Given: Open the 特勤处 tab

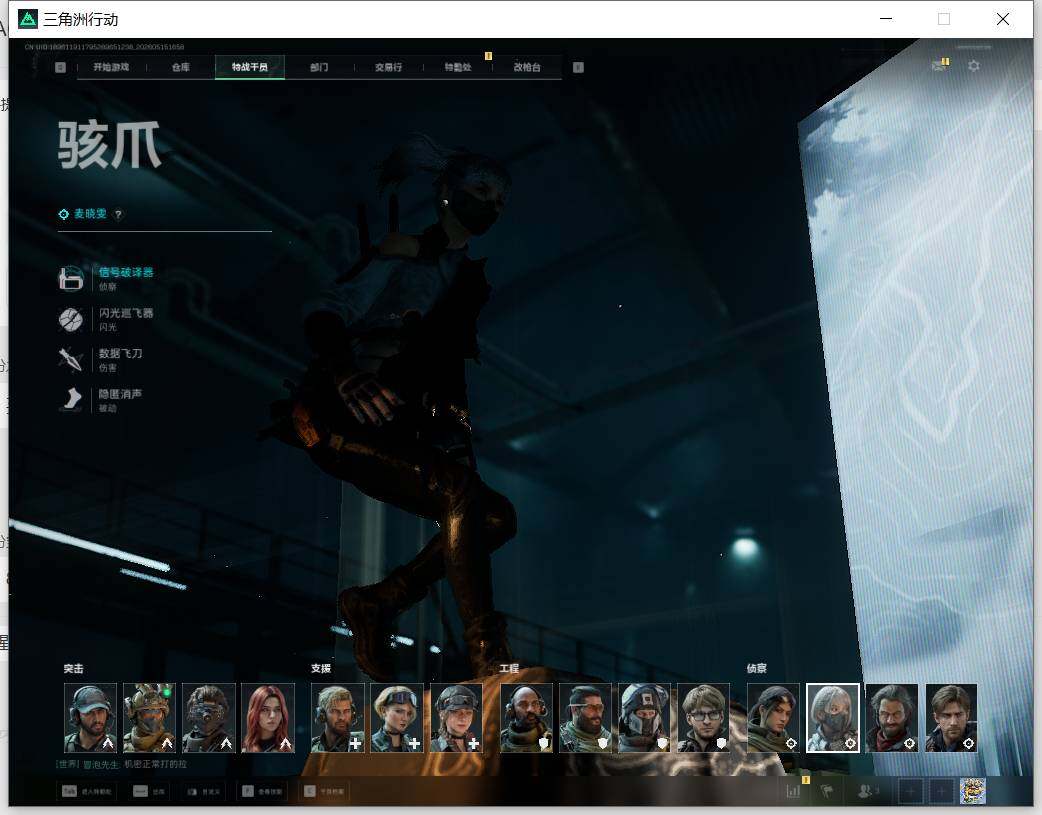Looking at the screenshot, I should (x=458, y=67).
